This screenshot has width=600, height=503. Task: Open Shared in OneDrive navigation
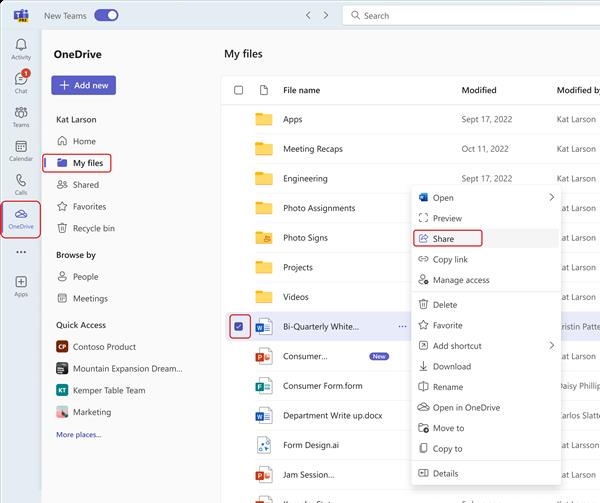pyautogui.click(x=78, y=185)
